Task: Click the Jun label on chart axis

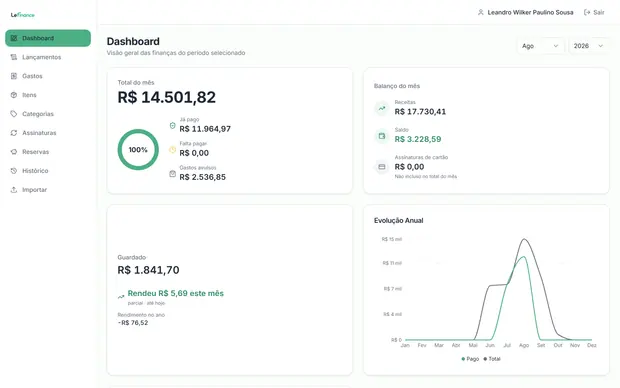Action: 490,345
